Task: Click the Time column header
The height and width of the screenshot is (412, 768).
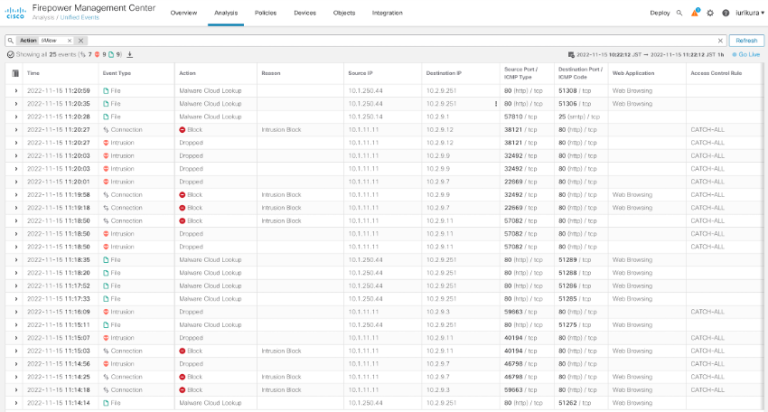Action: click(33, 73)
